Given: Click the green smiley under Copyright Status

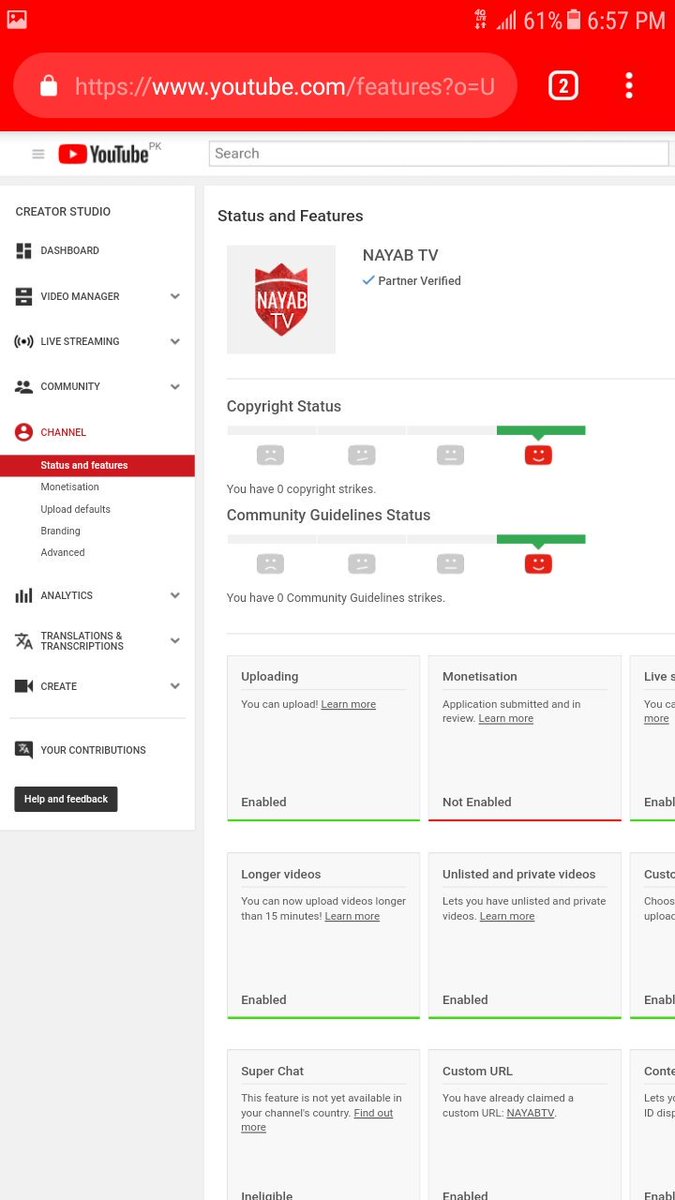Looking at the screenshot, I should 538,455.
